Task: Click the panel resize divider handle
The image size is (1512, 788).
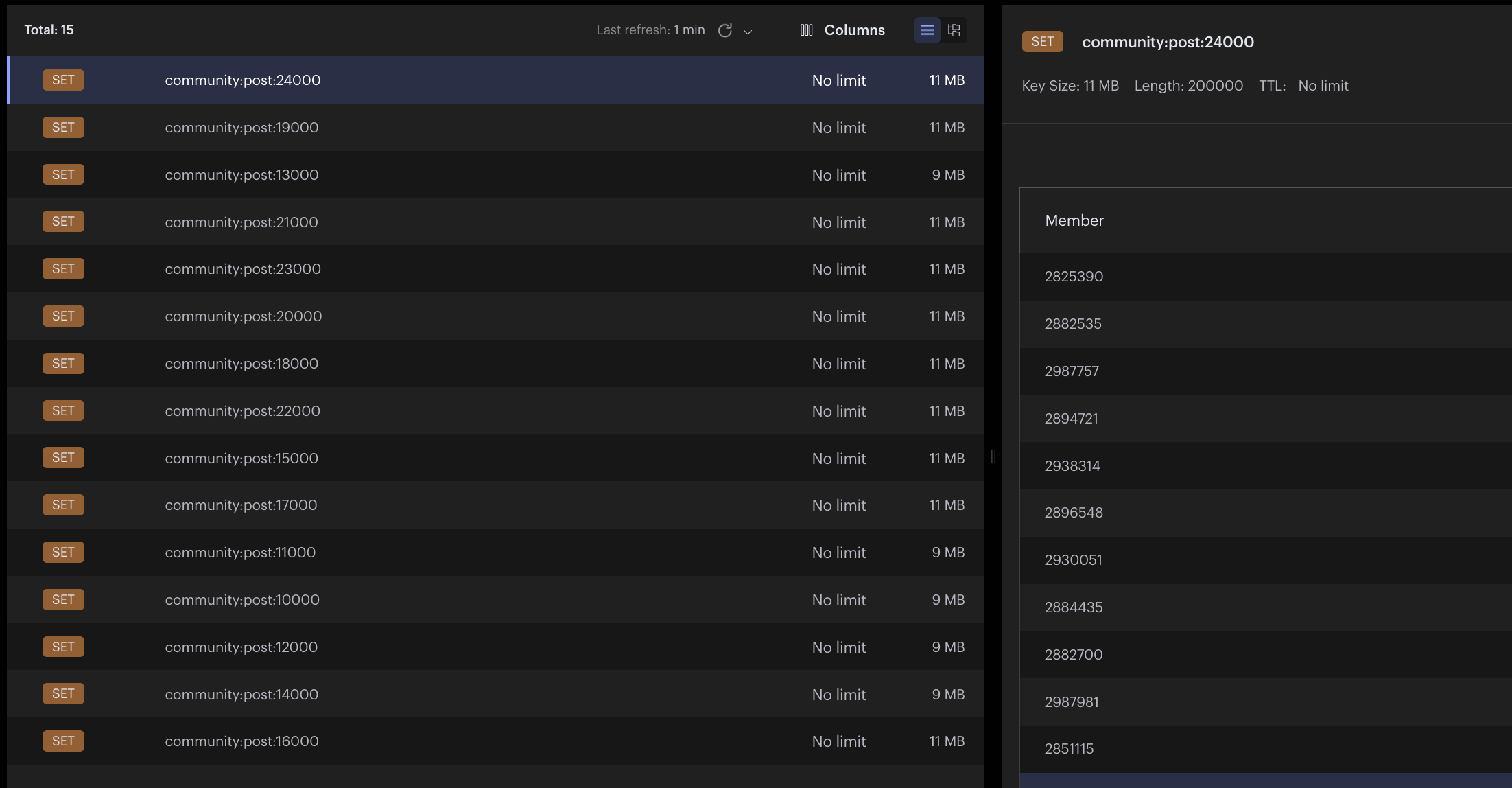Action: (993, 456)
